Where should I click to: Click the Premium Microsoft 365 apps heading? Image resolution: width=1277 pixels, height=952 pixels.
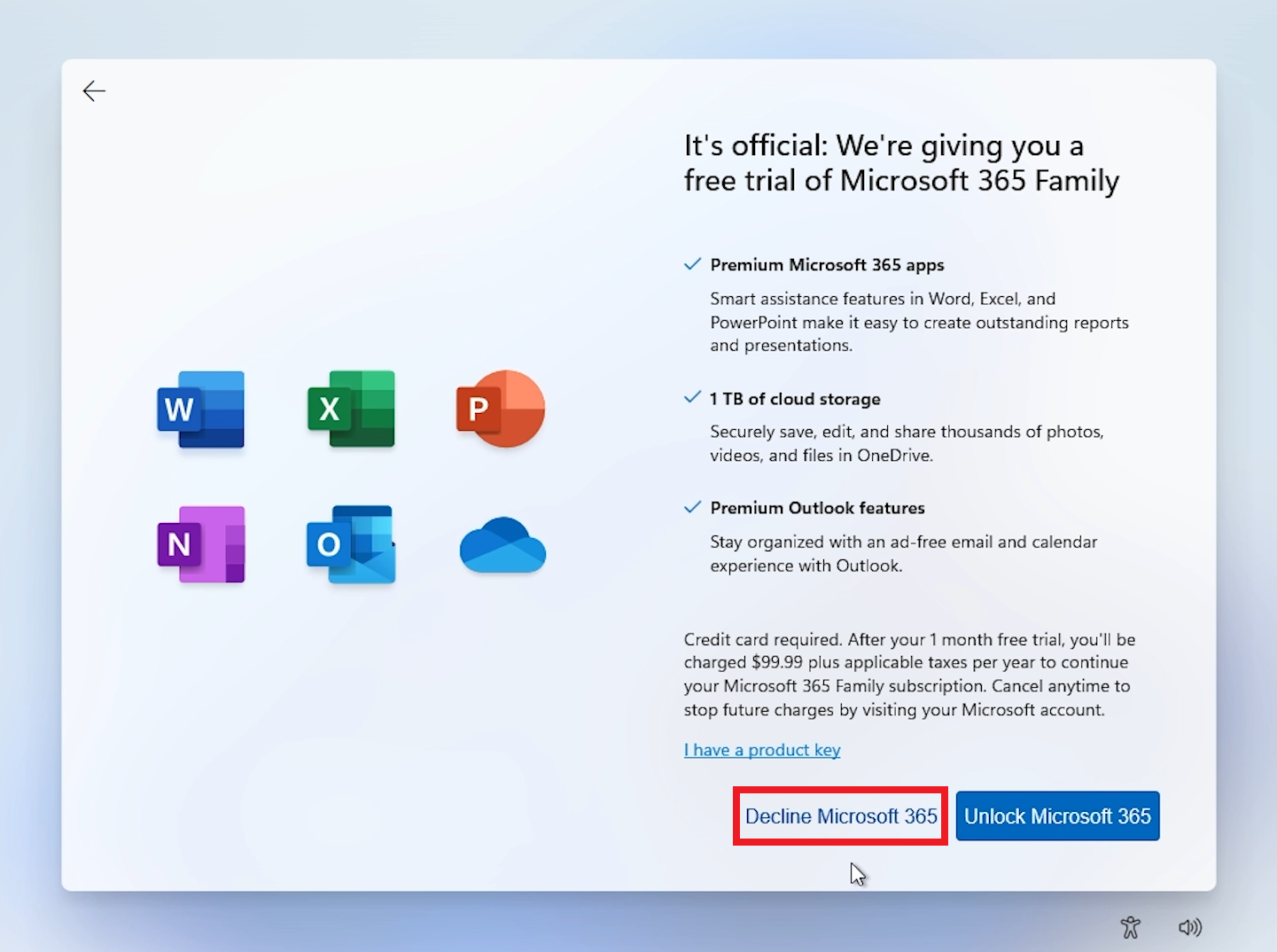(x=826, y=264)
